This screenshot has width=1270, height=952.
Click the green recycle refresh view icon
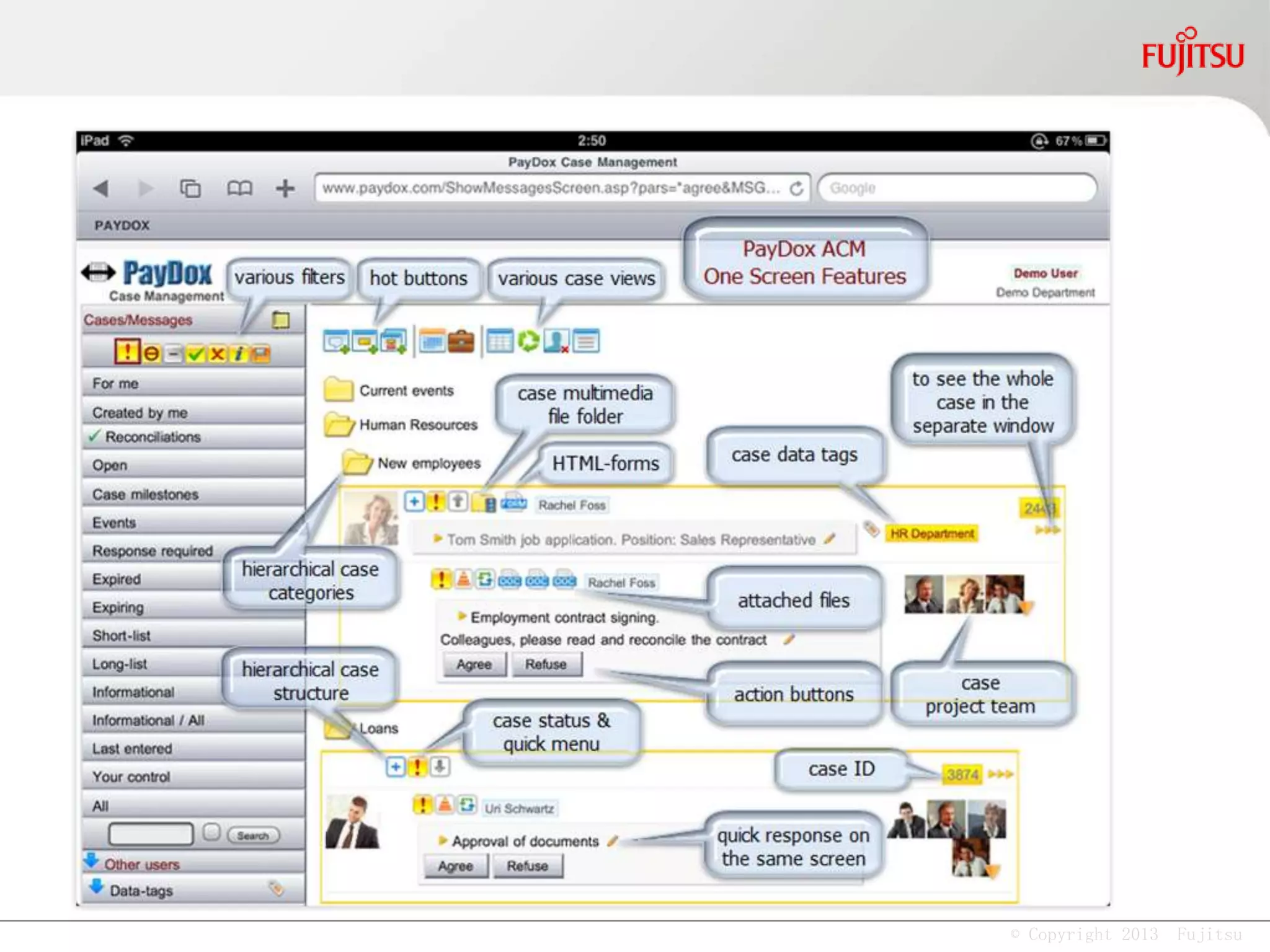tap(528, 341)
